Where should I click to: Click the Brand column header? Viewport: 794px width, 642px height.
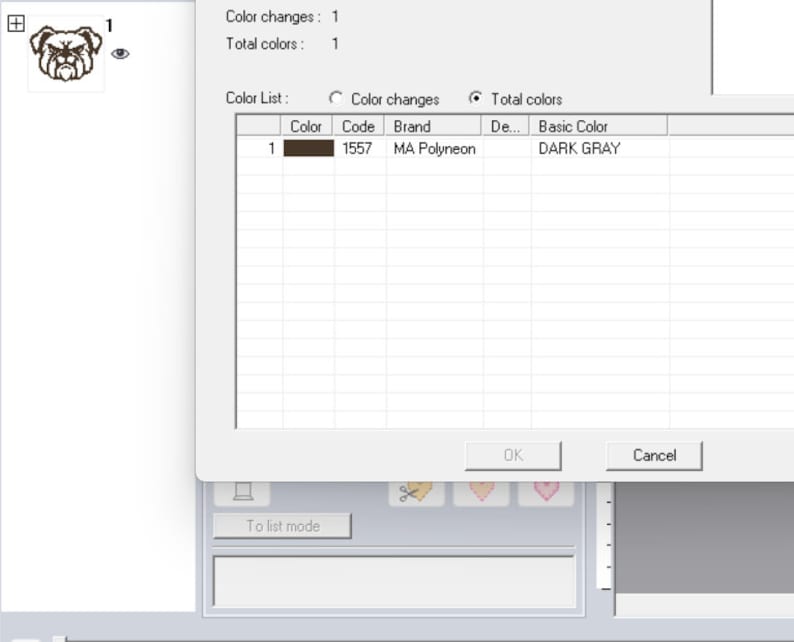click(x=432, y=126)
